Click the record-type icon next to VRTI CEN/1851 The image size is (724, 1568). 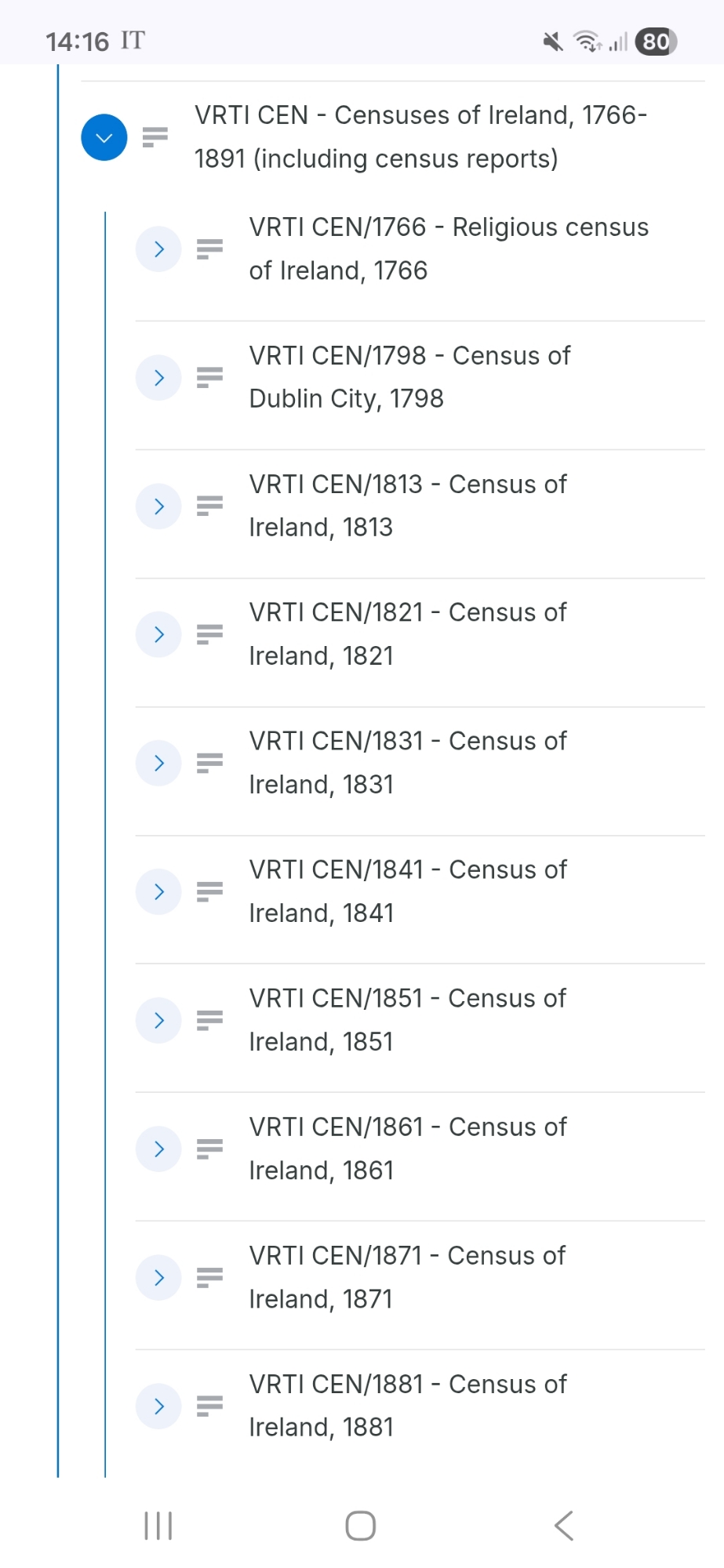coord(209,1020)
